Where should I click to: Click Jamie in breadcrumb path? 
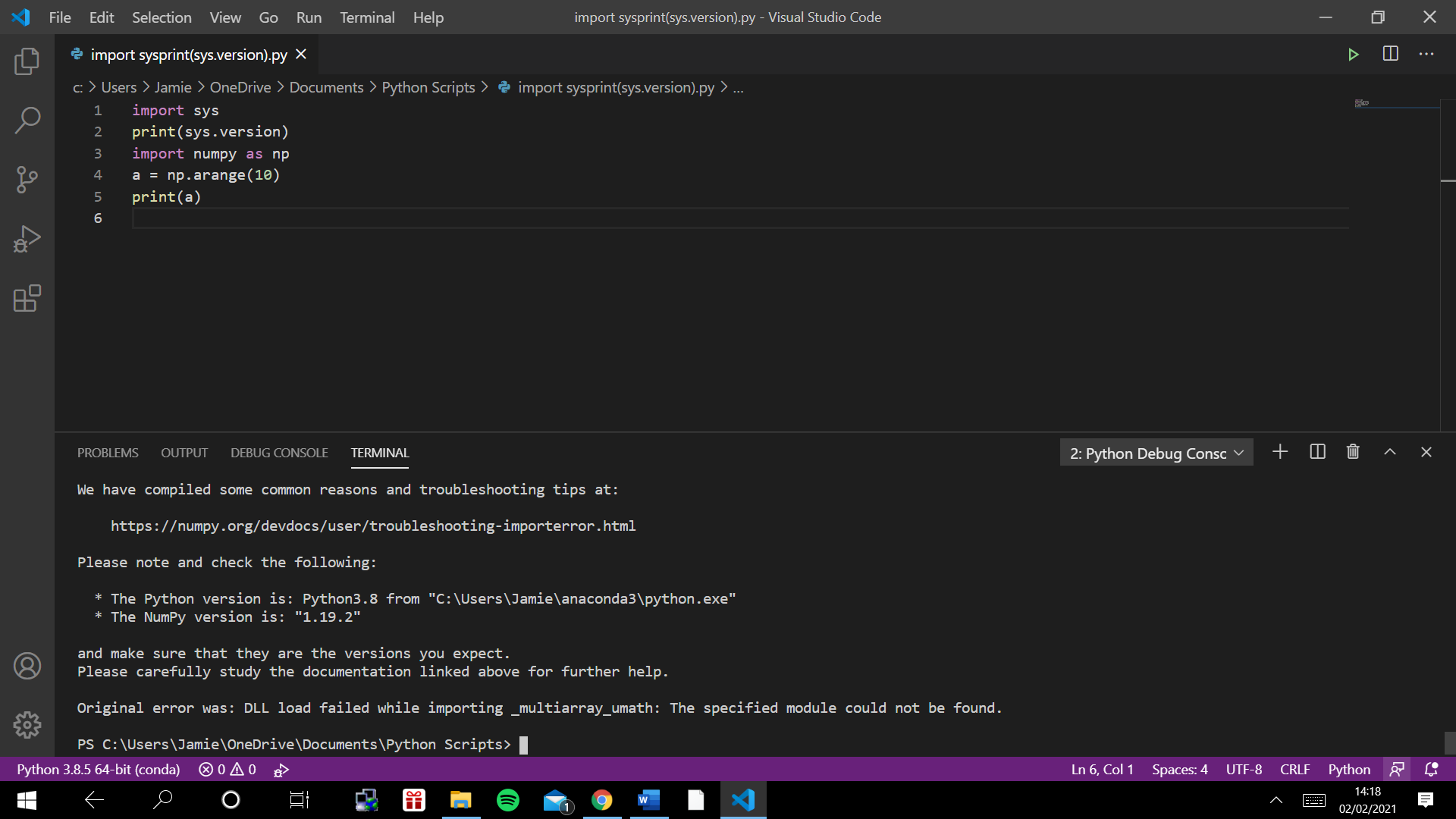pyautogui.click(x=173, y=87)
